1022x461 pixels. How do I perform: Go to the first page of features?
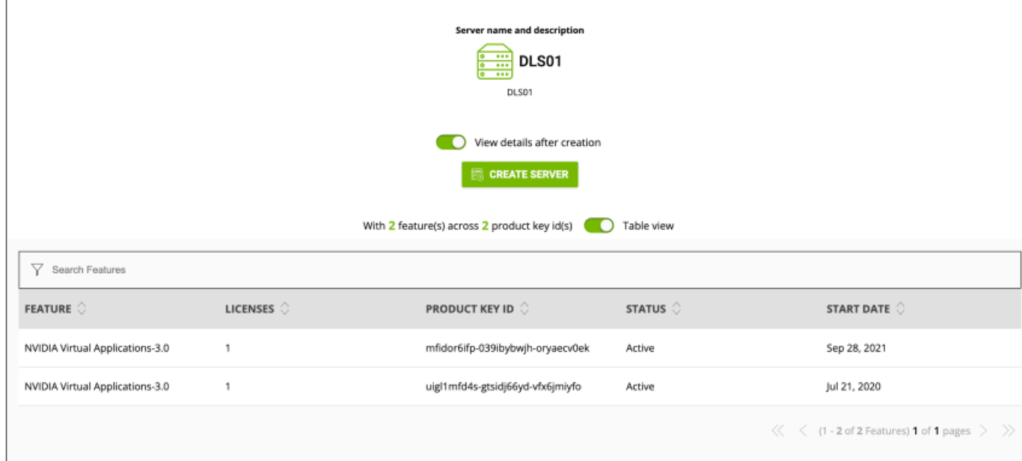tap(778, 430)
